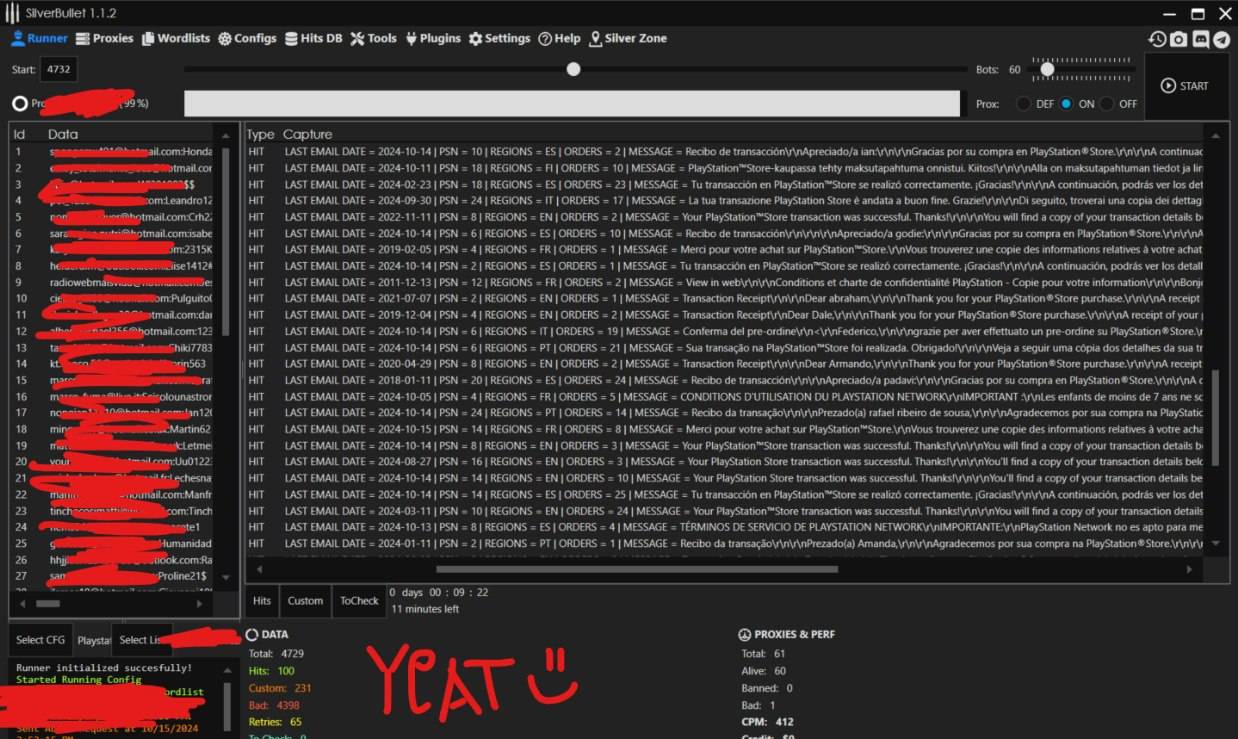The image size is (1238, 739).
Task: Switch to the Proxies tab
Action: click(104, 38)
